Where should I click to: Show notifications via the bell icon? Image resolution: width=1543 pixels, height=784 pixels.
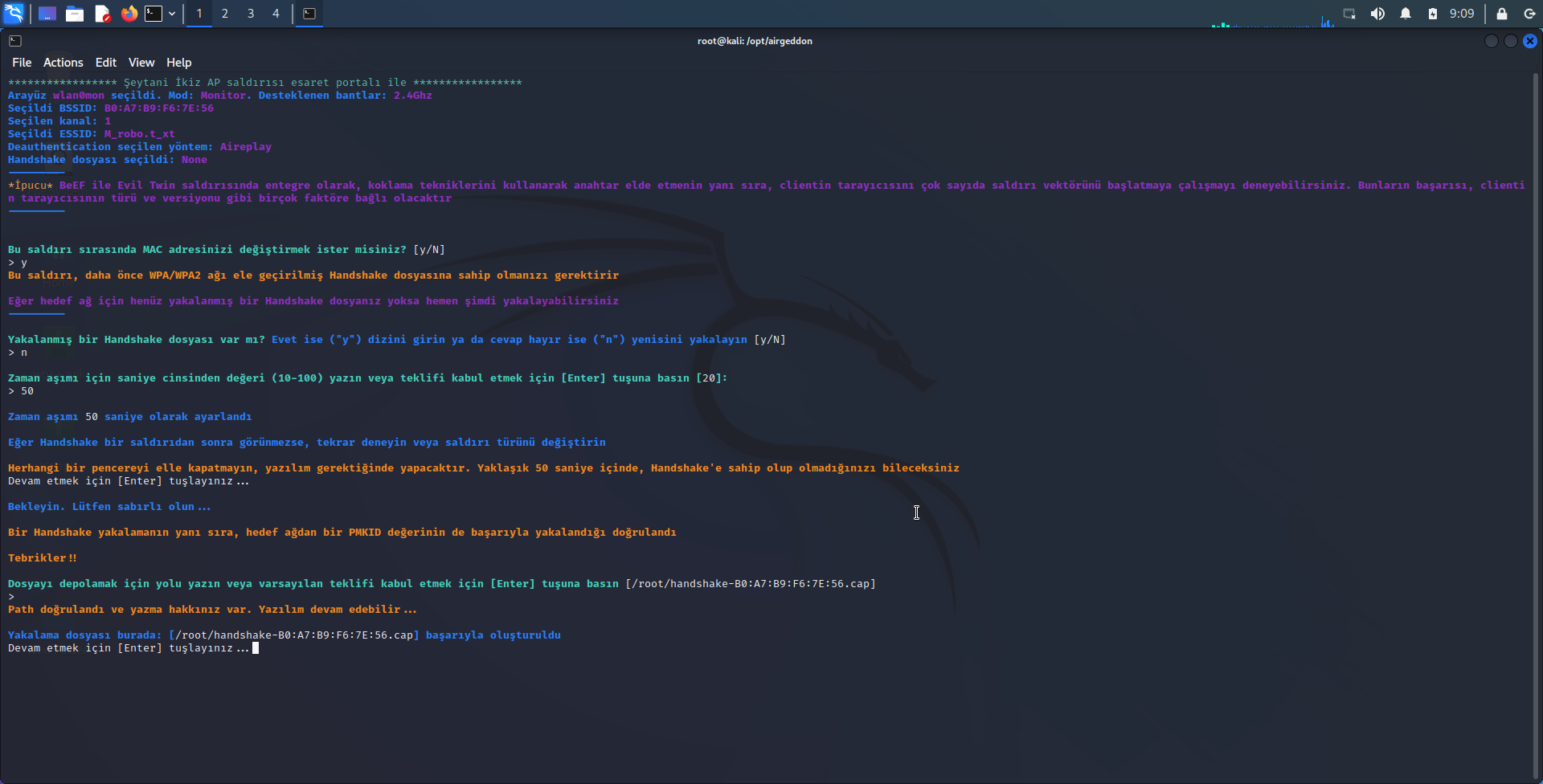(x=1406, y=14)
